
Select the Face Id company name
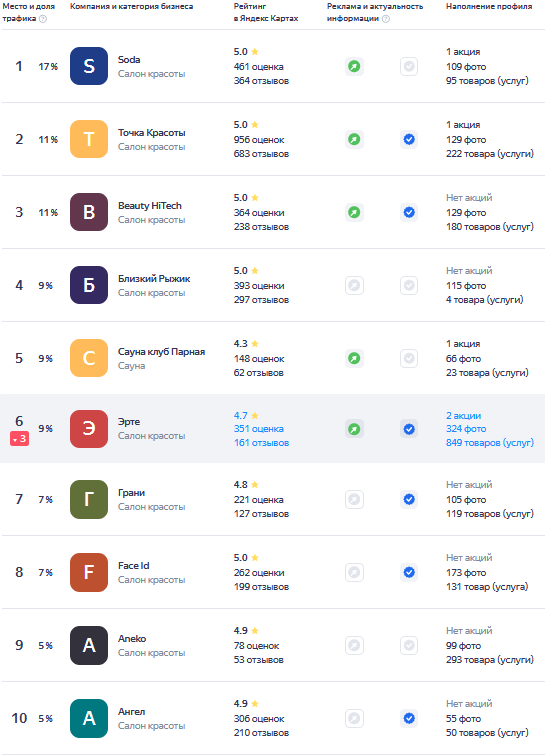coord(133,566)
